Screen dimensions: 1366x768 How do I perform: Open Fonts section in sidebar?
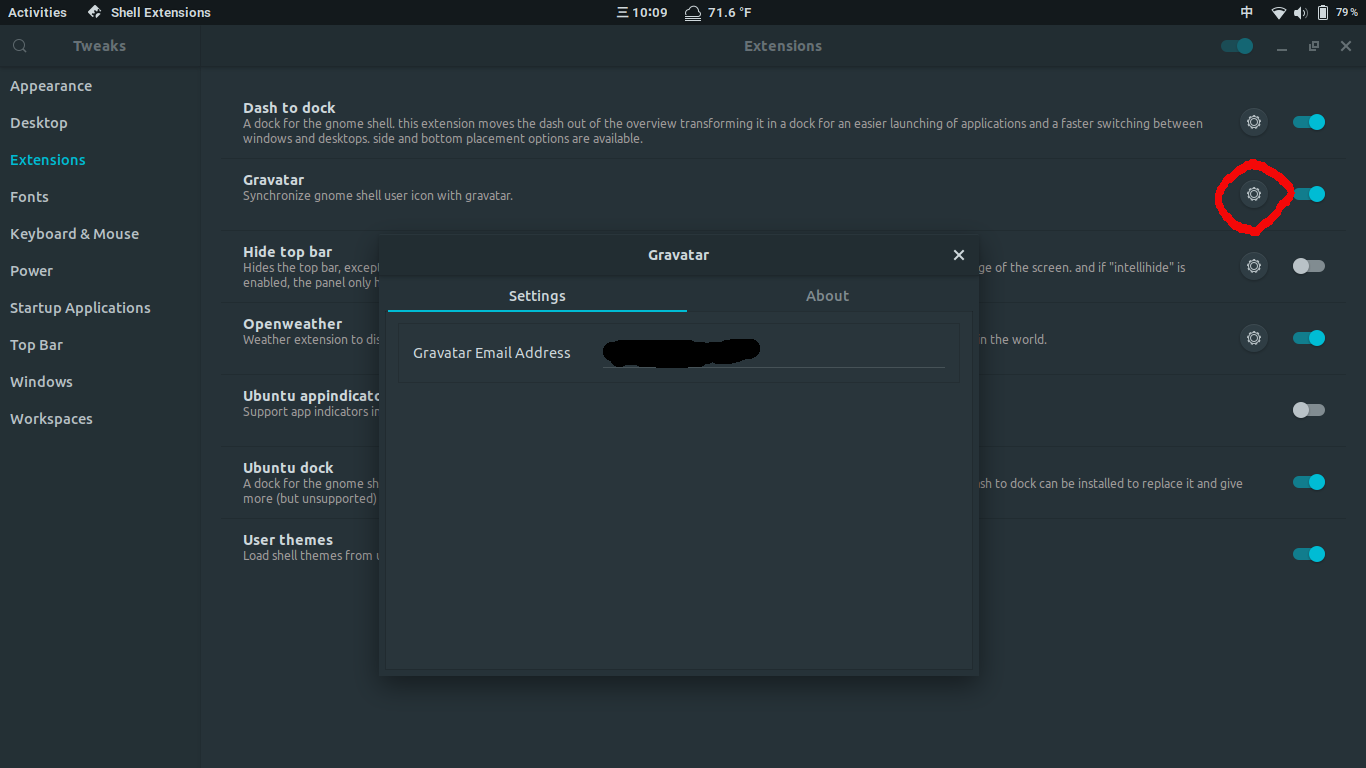[x=100, y=197]
